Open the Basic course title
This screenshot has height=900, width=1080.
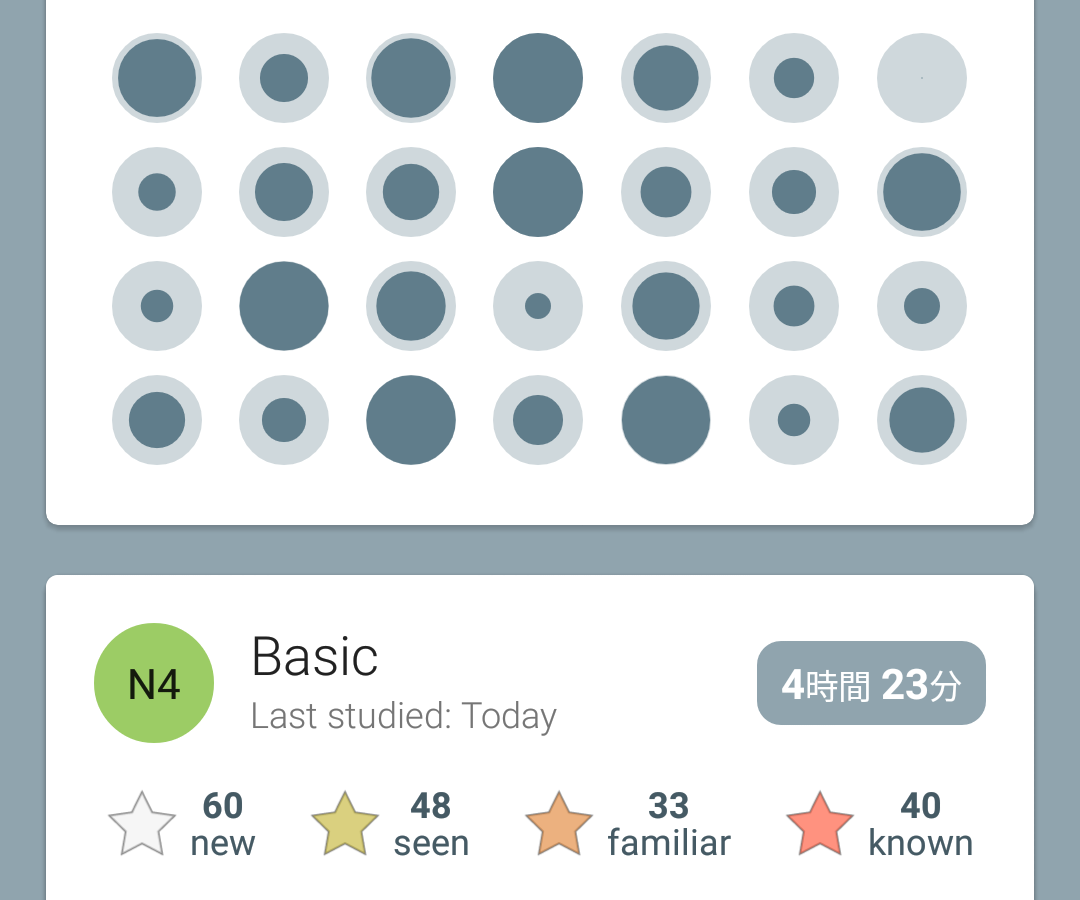pyautogui.click(x=315, y=657)
